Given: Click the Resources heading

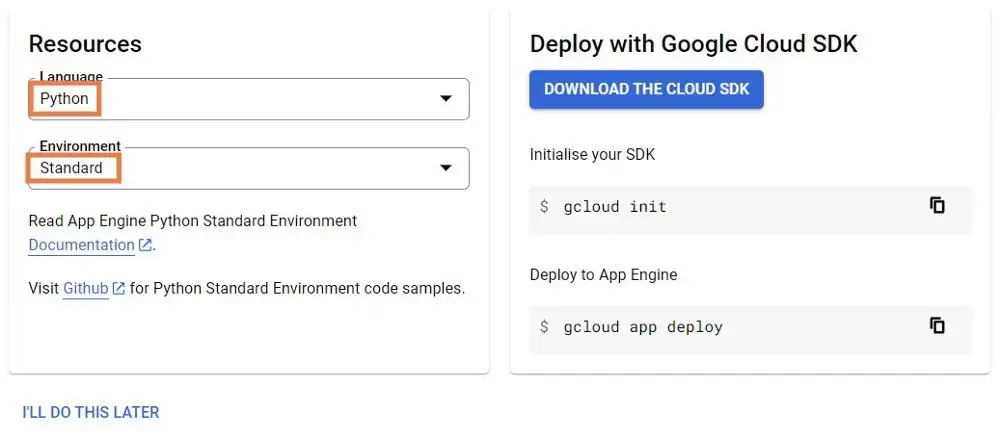Looking at the screenshot, I should pos(85,44).
